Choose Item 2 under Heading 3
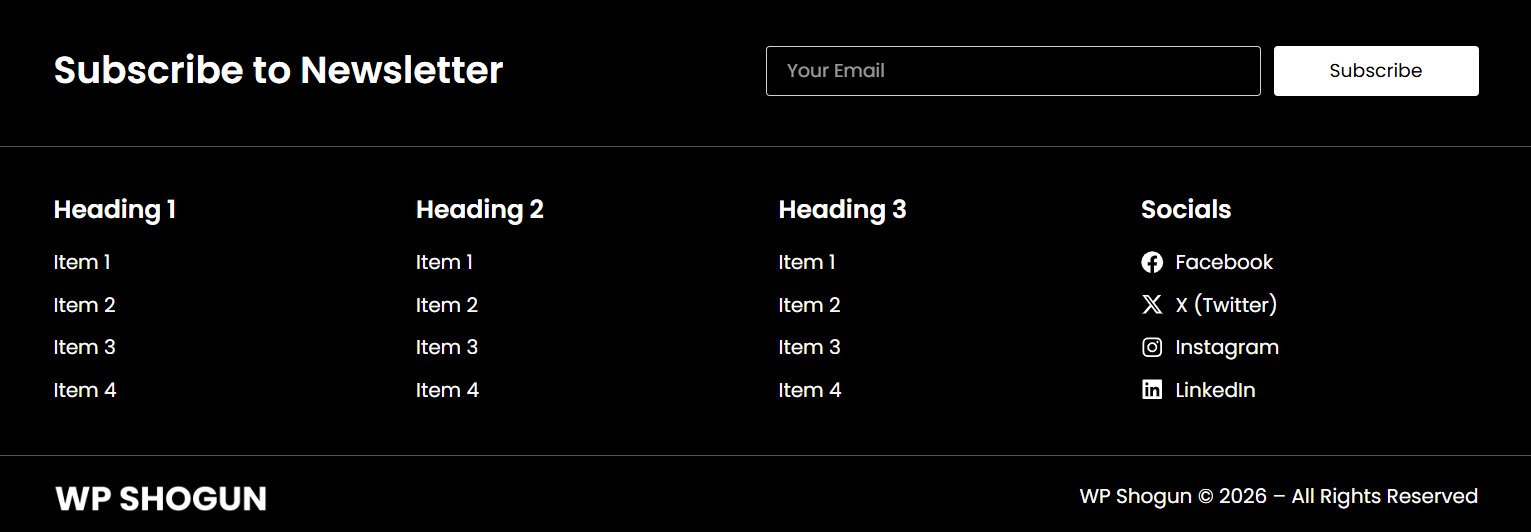Screen dimensions: 1531x532 point(809,305)
